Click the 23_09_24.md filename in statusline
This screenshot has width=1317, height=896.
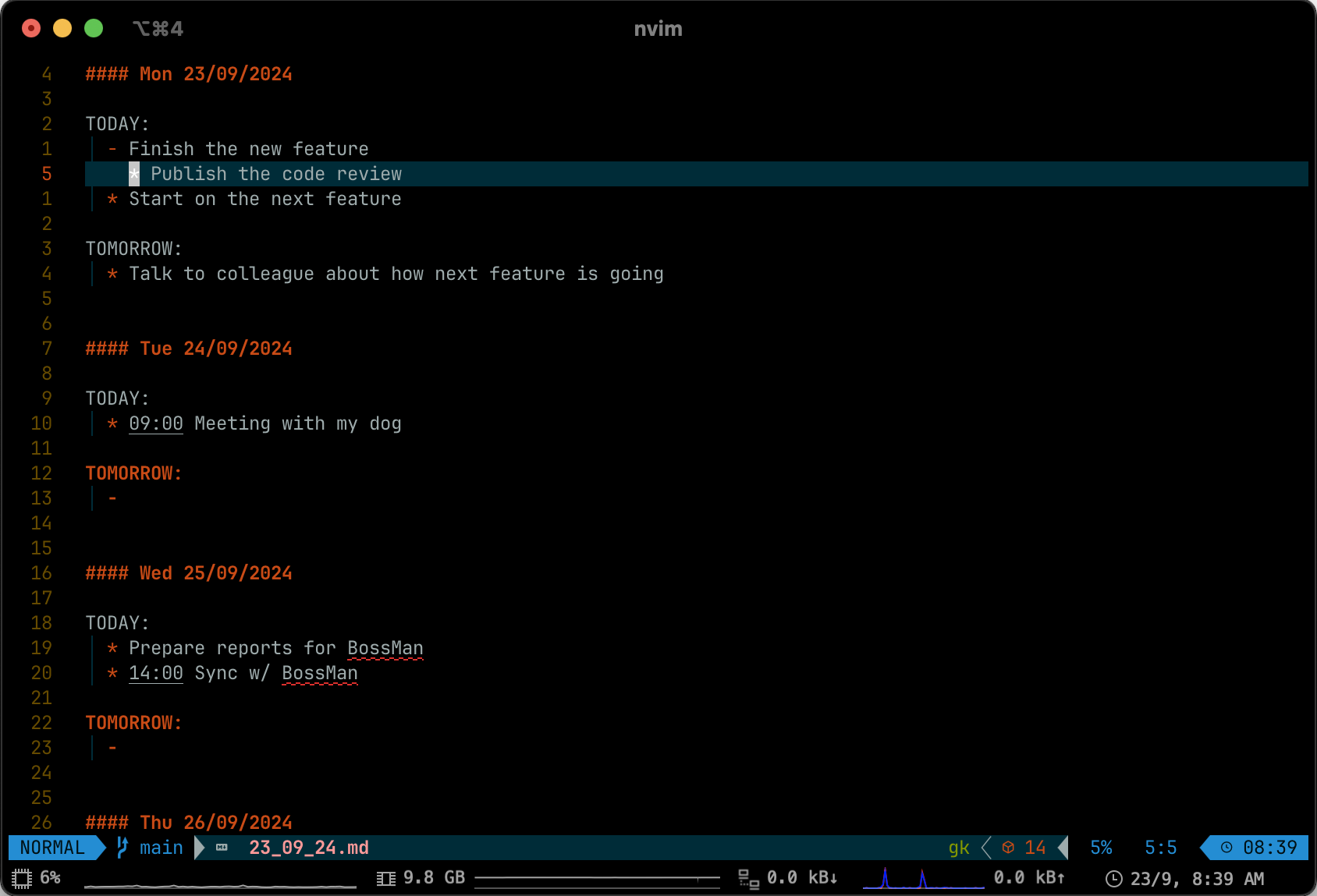coord(309,848)
